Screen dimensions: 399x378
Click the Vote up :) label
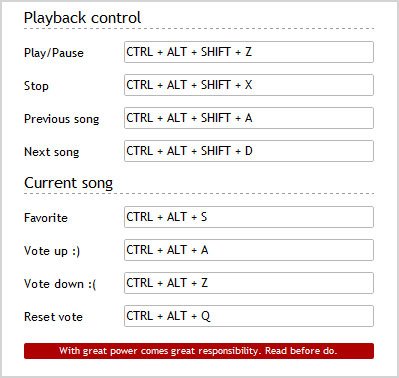pyautogui.click(x=52, y=251)
